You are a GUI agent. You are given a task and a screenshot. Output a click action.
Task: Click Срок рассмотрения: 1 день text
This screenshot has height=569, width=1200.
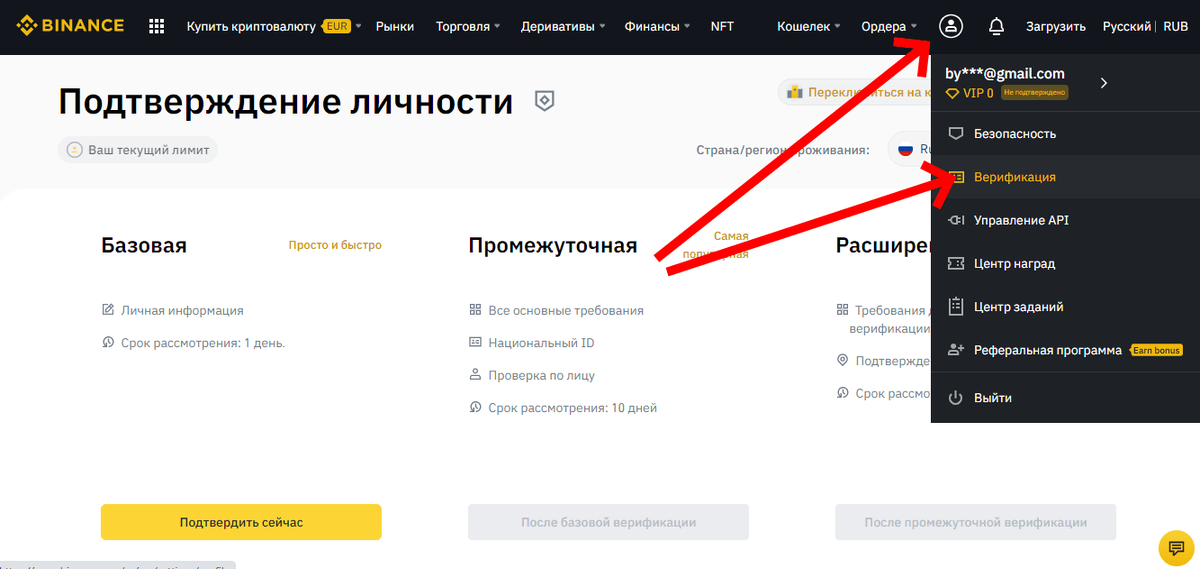[203, 343]
